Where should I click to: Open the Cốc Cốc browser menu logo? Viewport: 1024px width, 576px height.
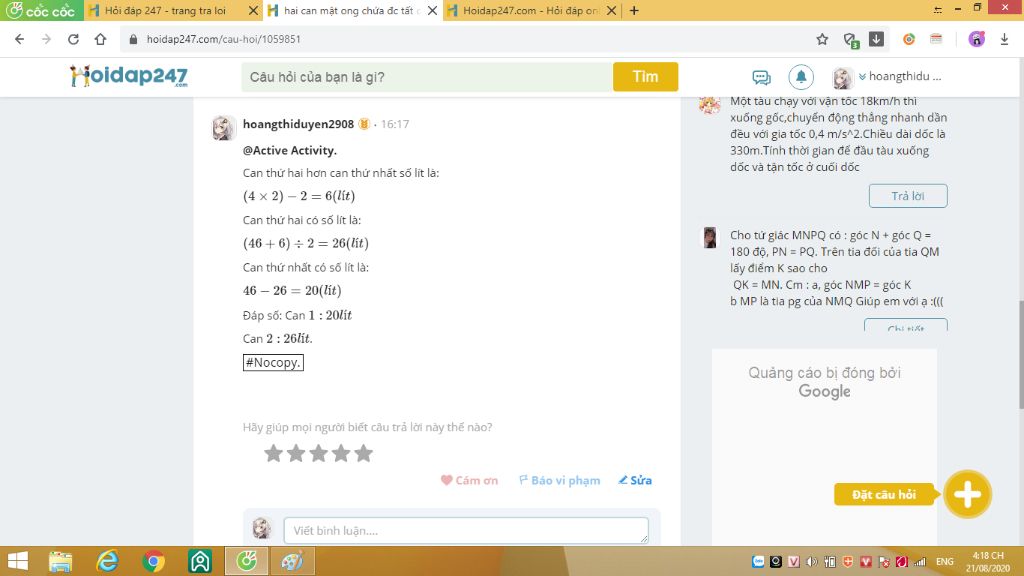(41, 10)
